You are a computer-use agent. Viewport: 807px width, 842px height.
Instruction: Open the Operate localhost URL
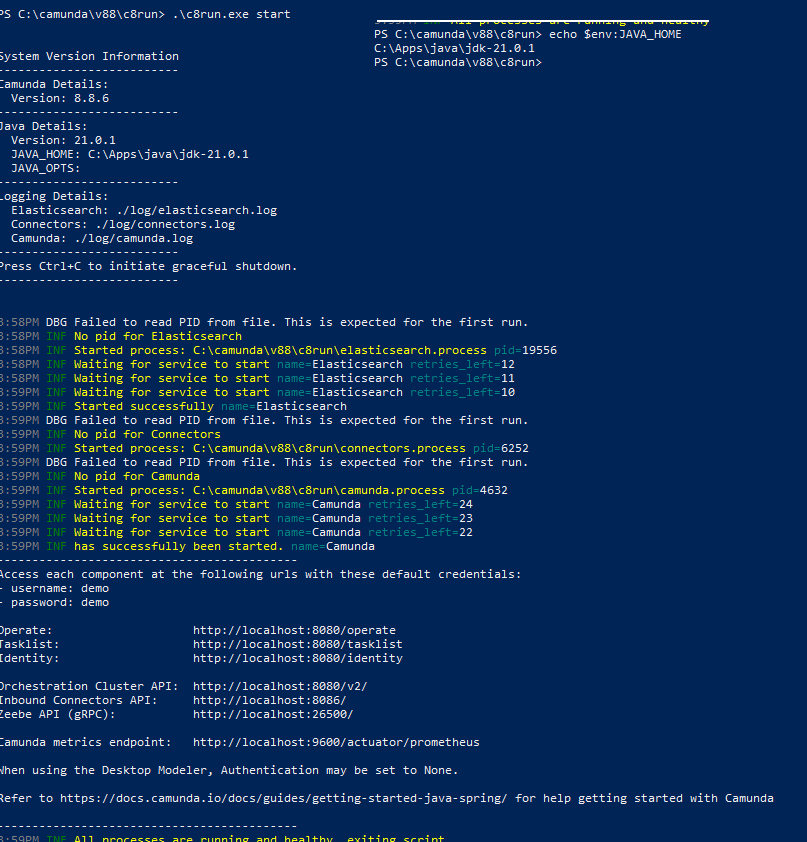pos(294,630)
